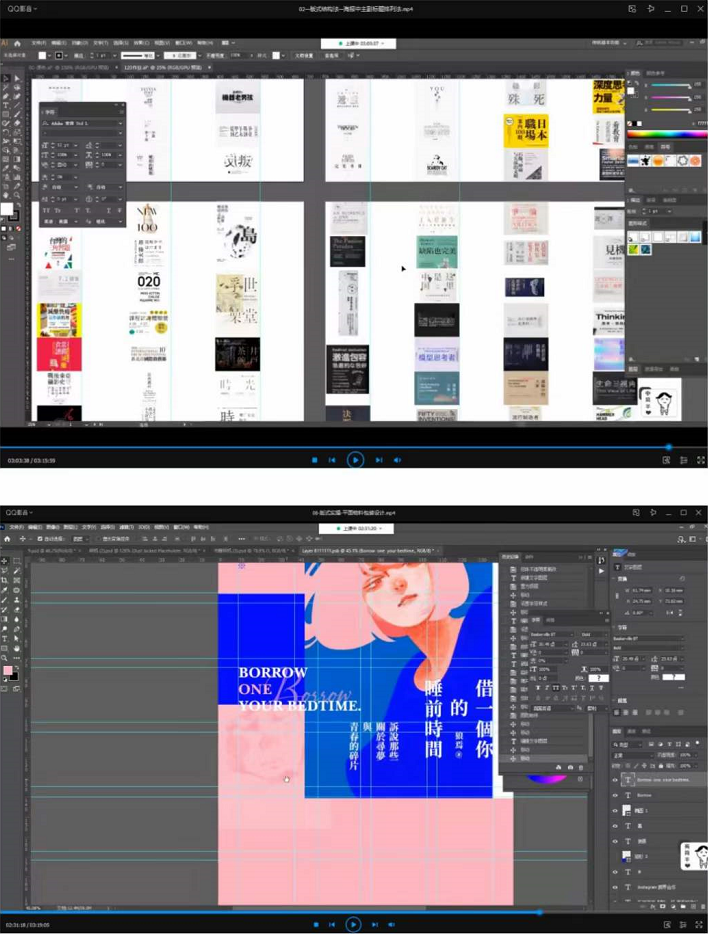Play the video in the bottom QQ影音 player

pyautogui.click(x=353, y=924)
